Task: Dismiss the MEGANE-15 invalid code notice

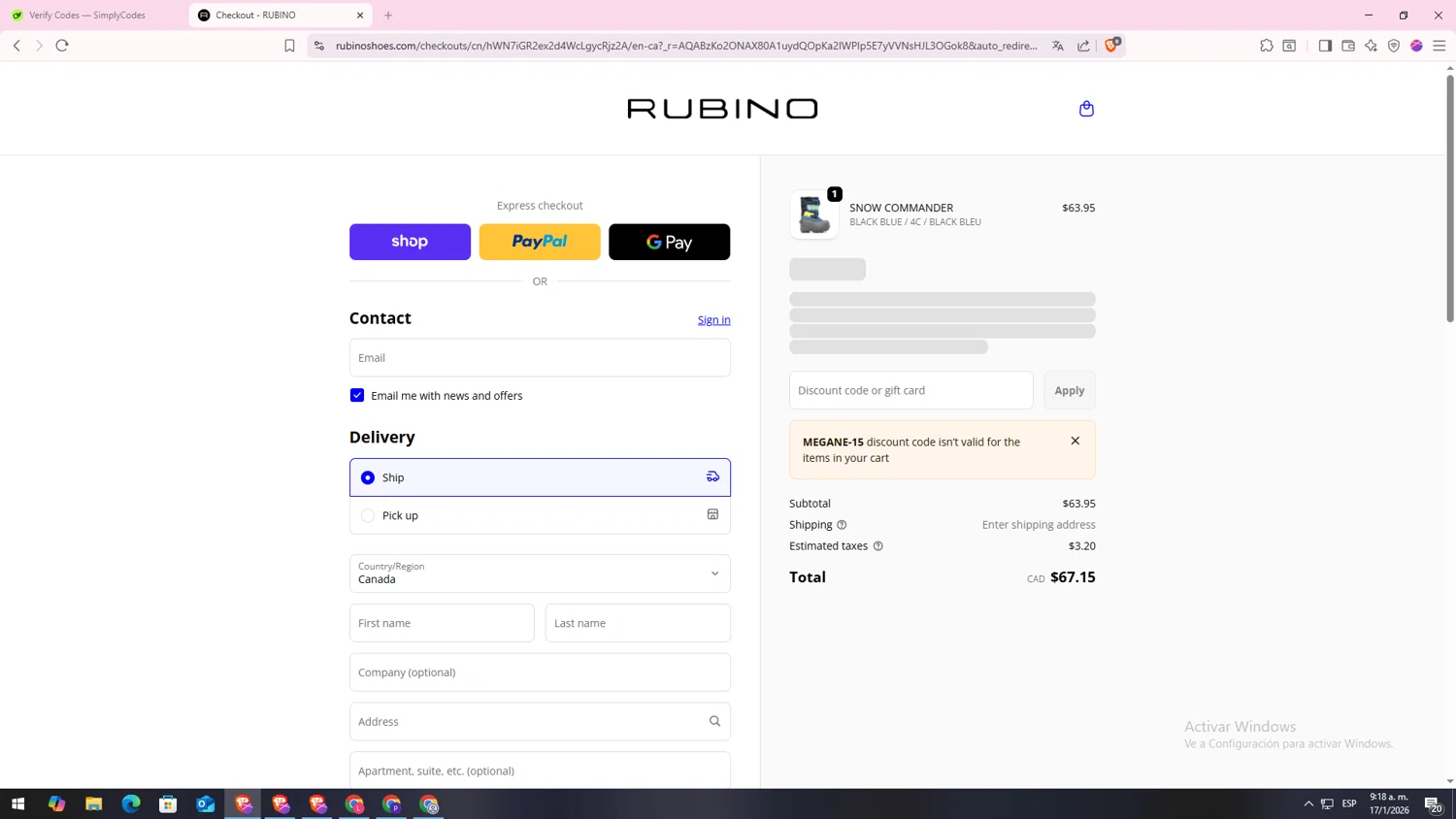Action: (1075, 441)
